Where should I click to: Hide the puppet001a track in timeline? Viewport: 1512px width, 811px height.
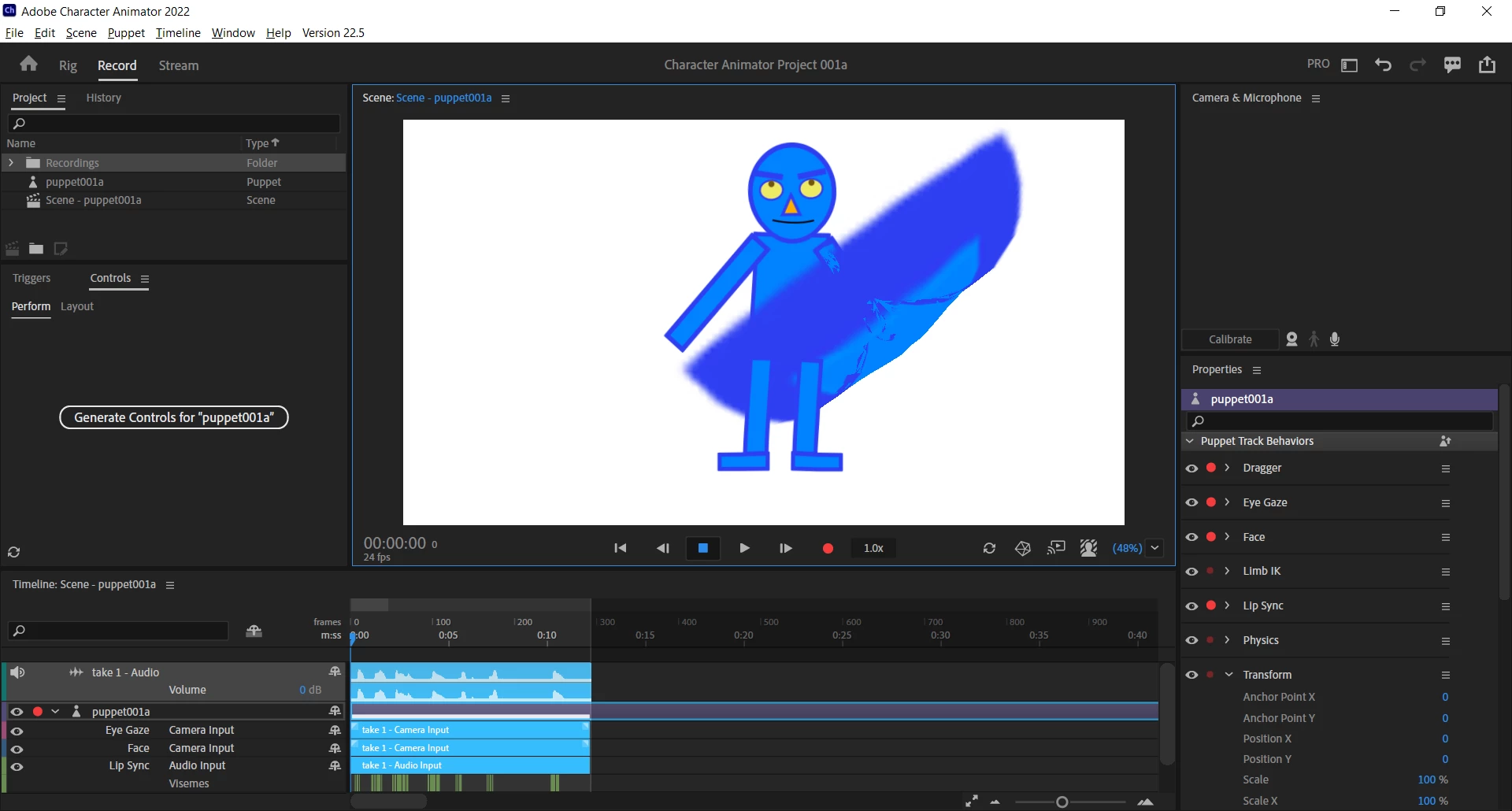point(17,712)
